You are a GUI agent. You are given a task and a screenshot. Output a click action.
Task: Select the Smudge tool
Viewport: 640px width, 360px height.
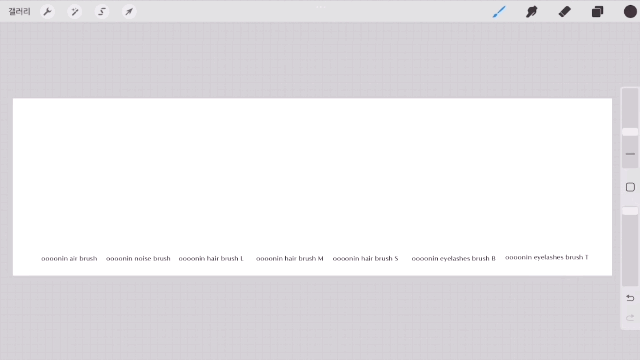pos(531,11)
